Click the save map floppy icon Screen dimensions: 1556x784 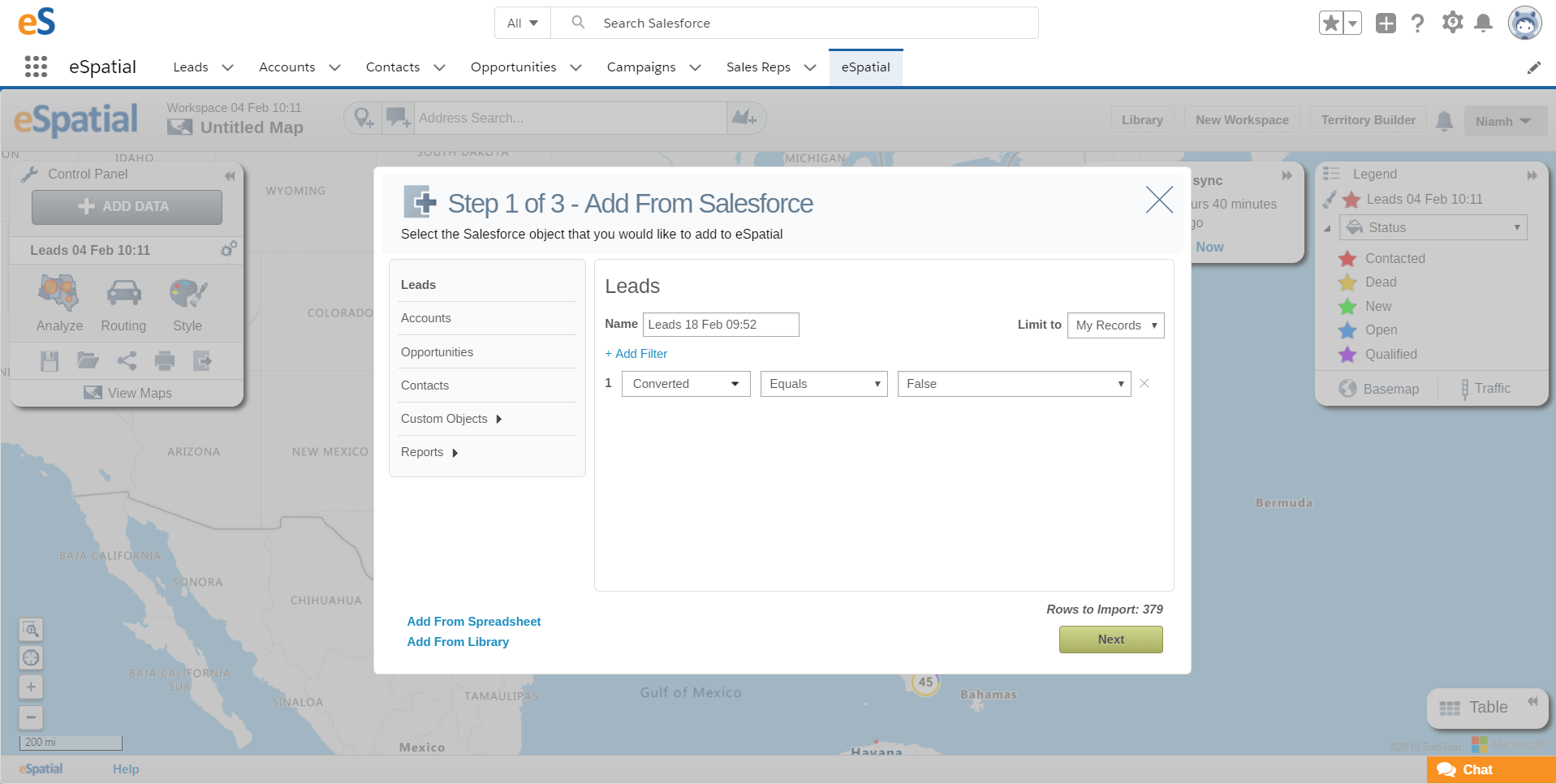[x=50, y=361]
